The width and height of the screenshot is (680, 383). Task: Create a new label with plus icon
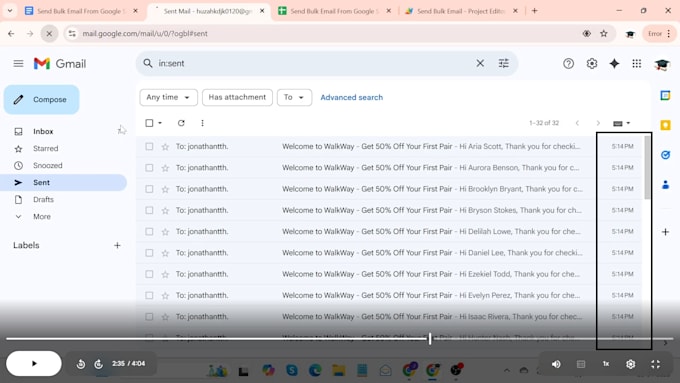pos(117,246)
